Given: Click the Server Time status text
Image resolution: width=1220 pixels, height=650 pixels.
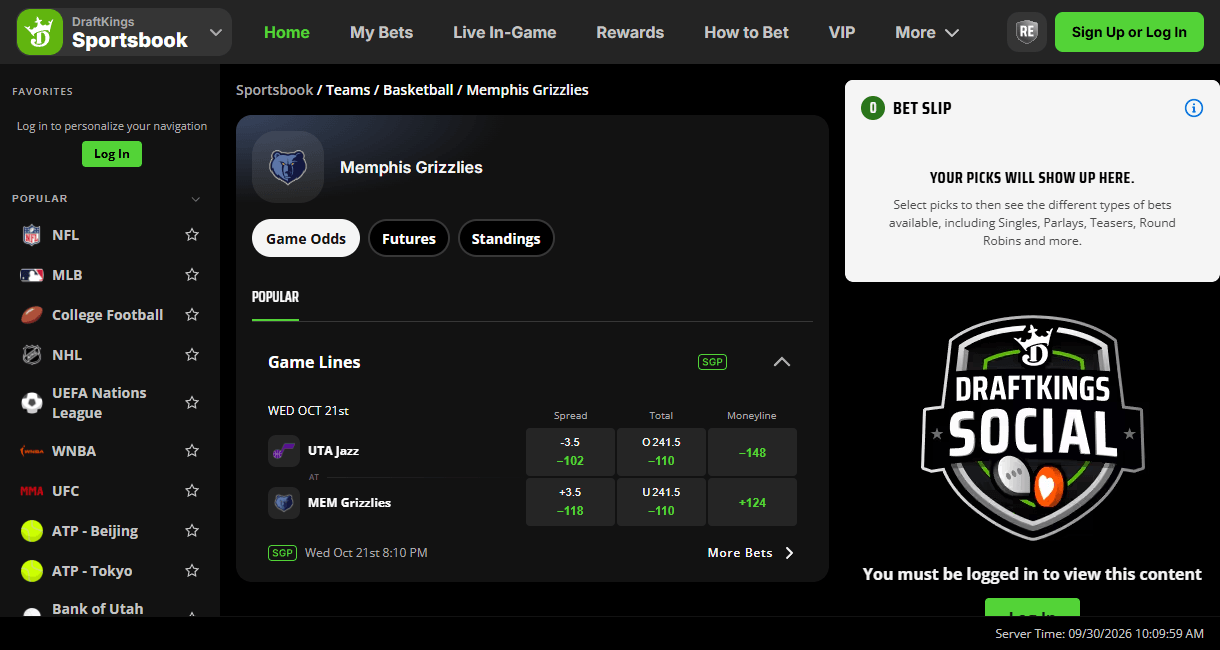Looking at the screenshot, I should pos(1099,634).
